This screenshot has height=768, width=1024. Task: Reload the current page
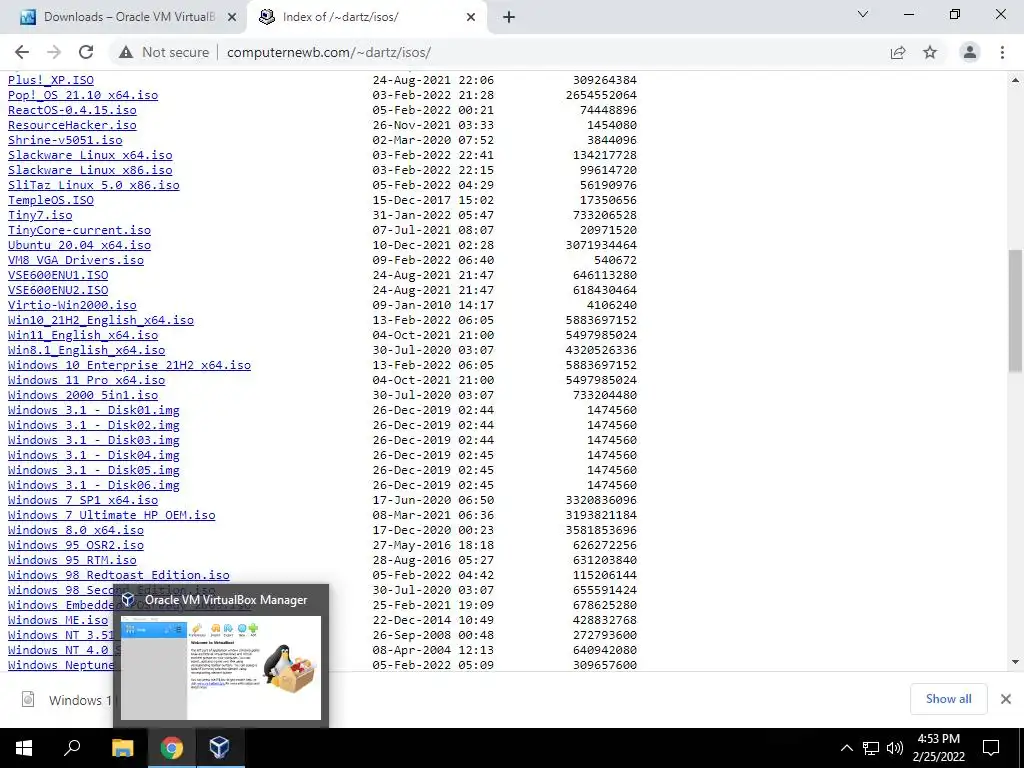click(86, 52)
